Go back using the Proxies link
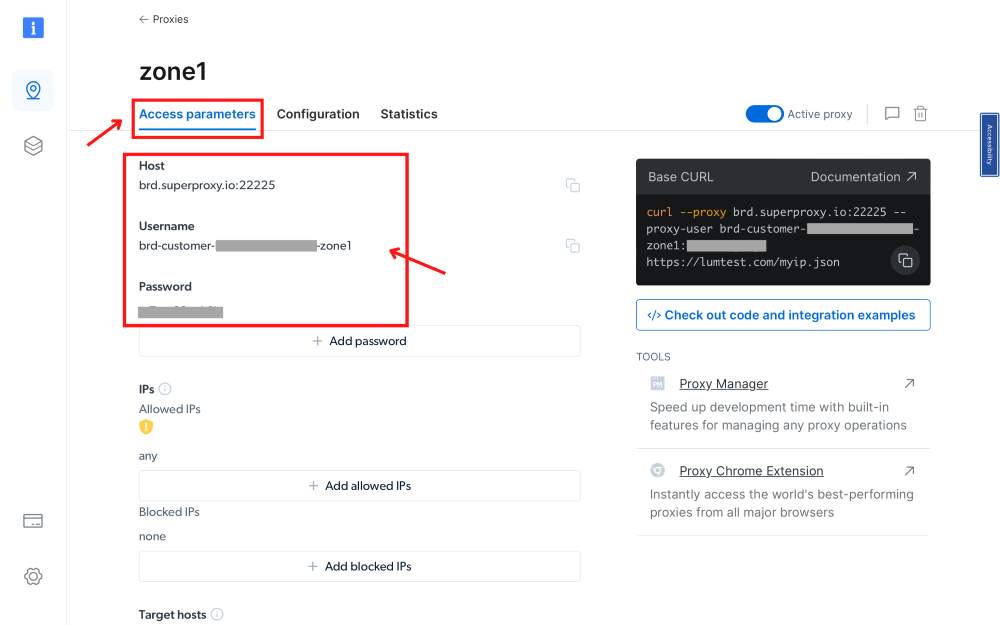Image resolution: width=1000 pixels, height=625 pixels. click(163, 18)
